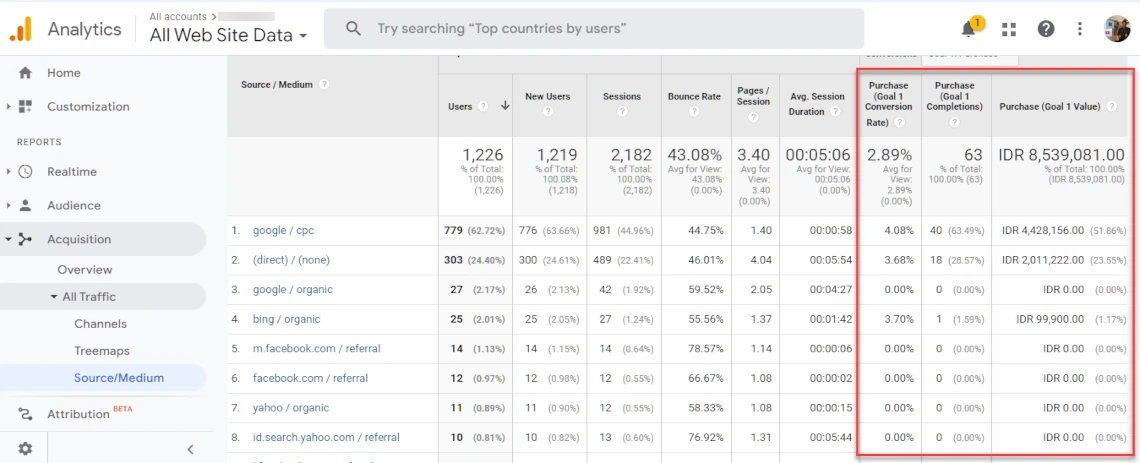The height and width of the screenshot is (463, 1140).
Task: Open the All Web Site Data dropdown
Action: [228, 35]
